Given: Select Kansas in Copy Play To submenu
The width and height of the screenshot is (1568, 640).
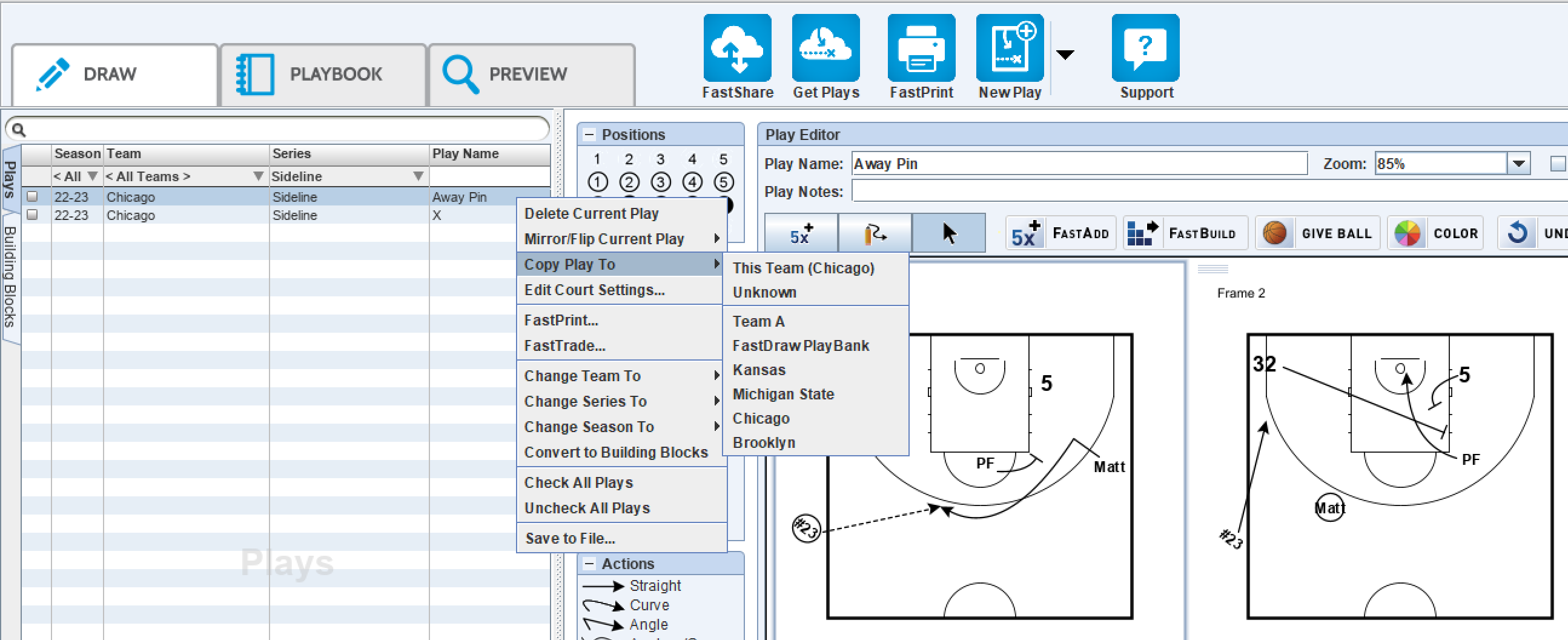Looking at the screenshot, I should [x=815, y=370].
